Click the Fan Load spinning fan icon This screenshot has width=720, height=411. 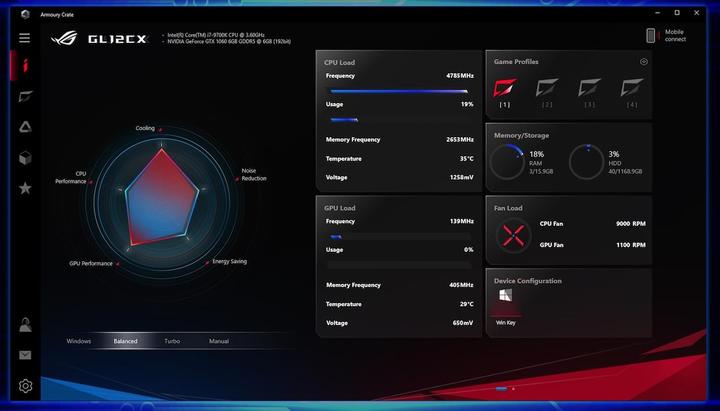[513, 236]
